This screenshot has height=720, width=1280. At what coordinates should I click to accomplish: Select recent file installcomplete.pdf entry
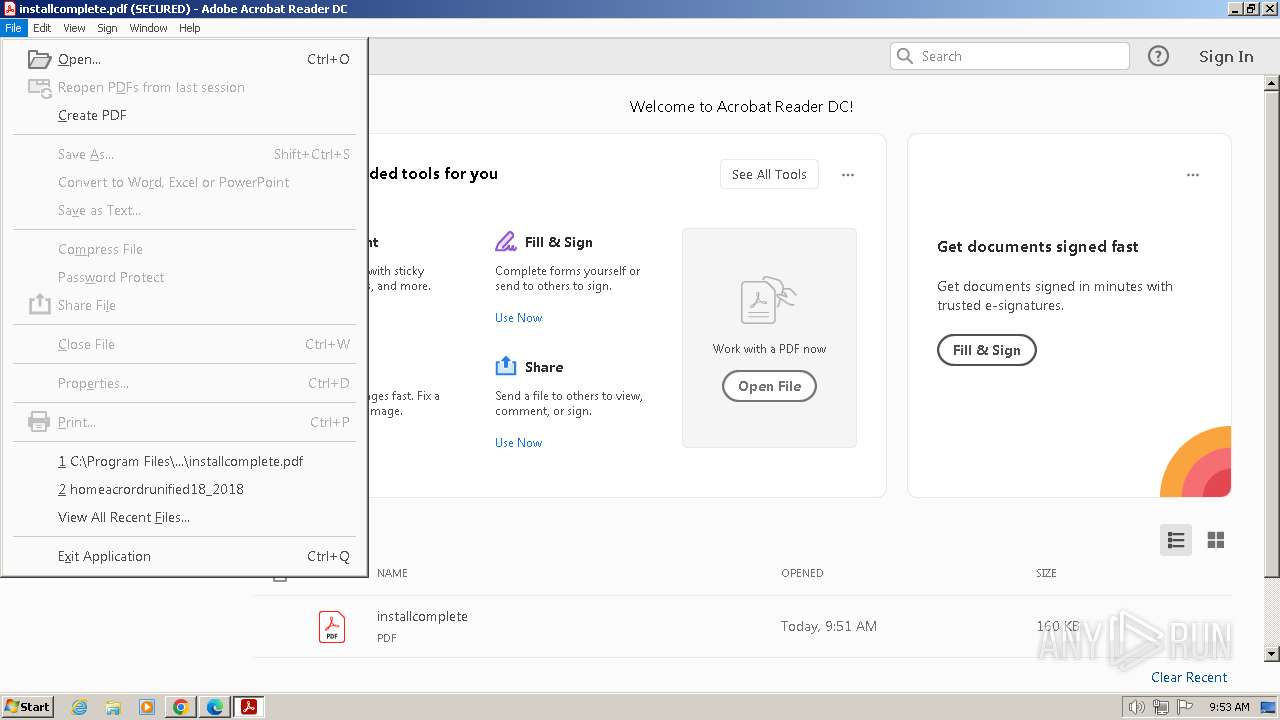pos(185,461)
